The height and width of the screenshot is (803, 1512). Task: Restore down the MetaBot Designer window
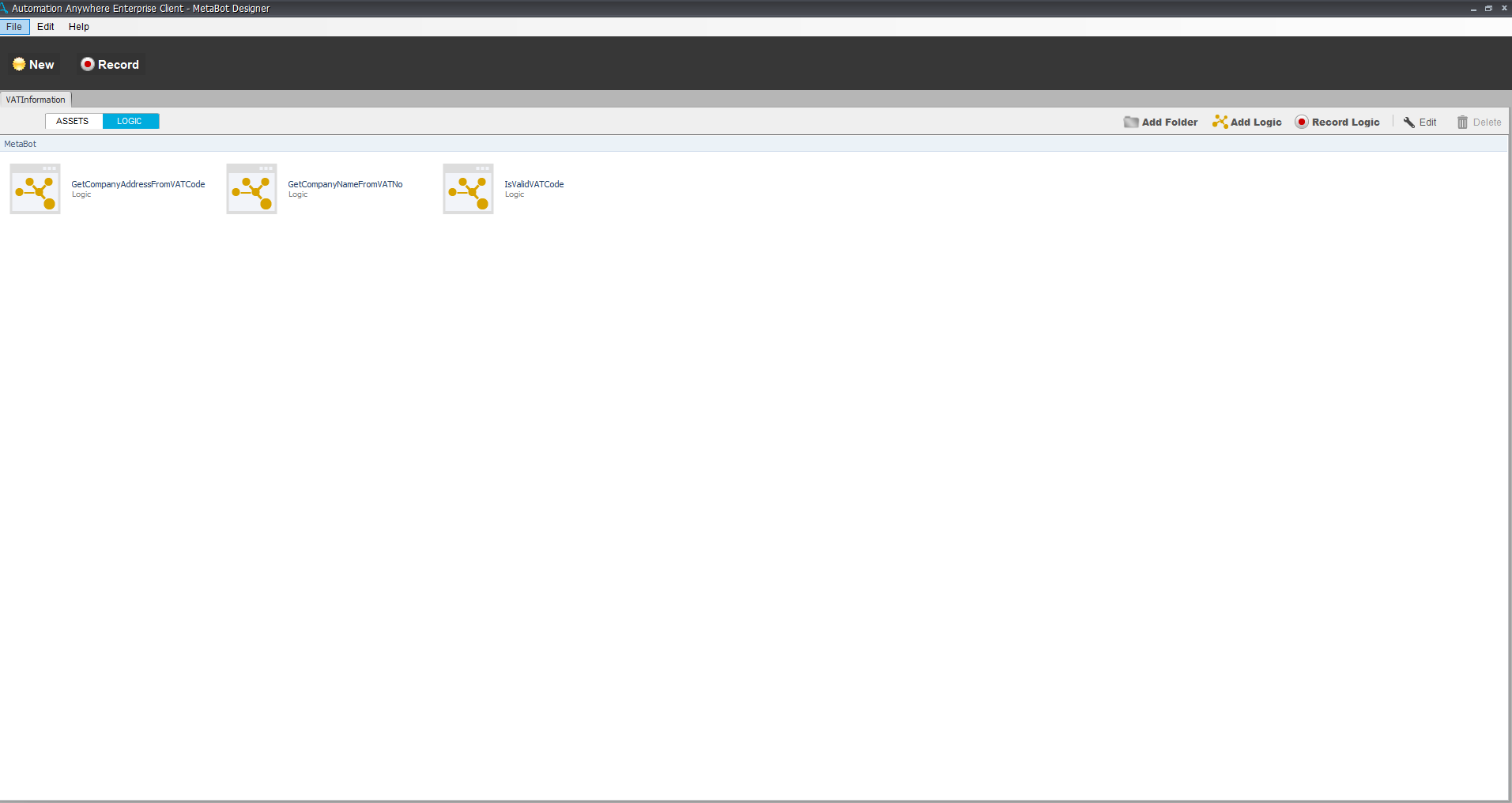point(1488,8)
